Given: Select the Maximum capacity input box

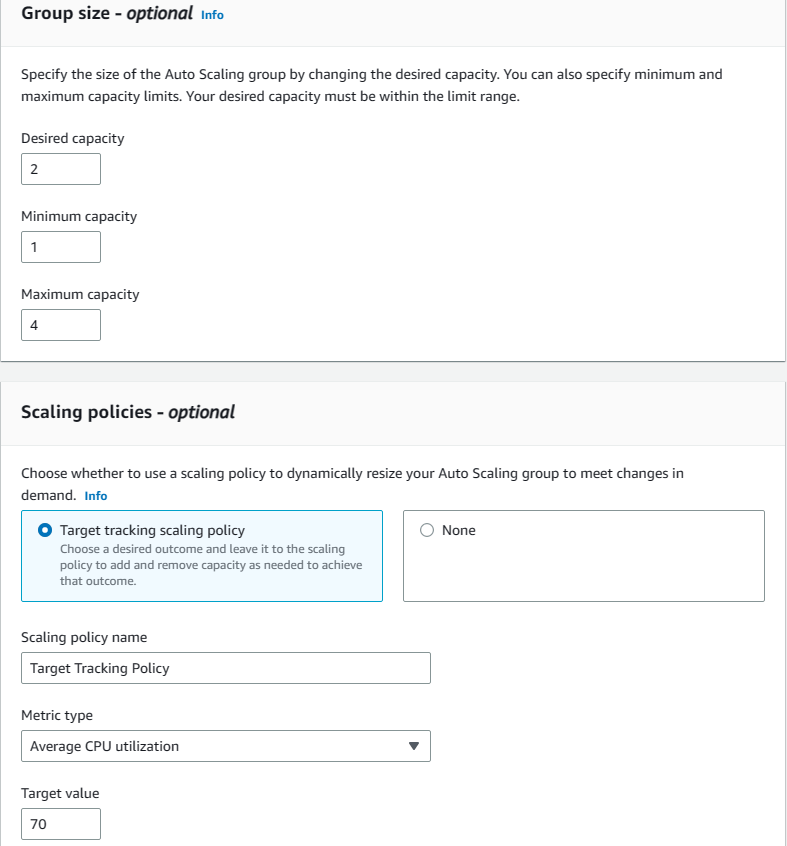Looking at the screenshot, I should pyautogui.click(x=61, y=325).
